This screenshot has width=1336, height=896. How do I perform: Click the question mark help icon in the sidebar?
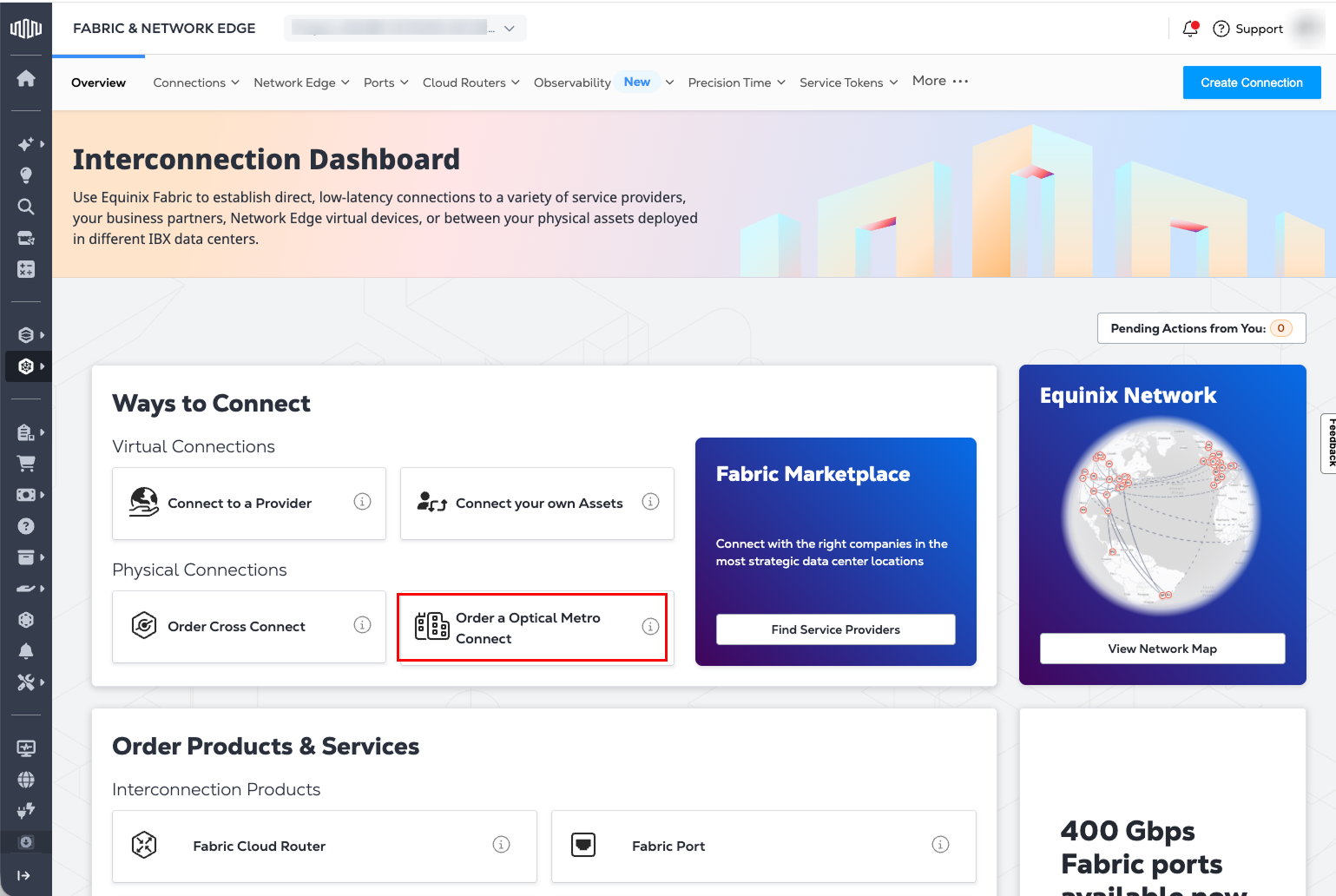[x=26, y=526]
